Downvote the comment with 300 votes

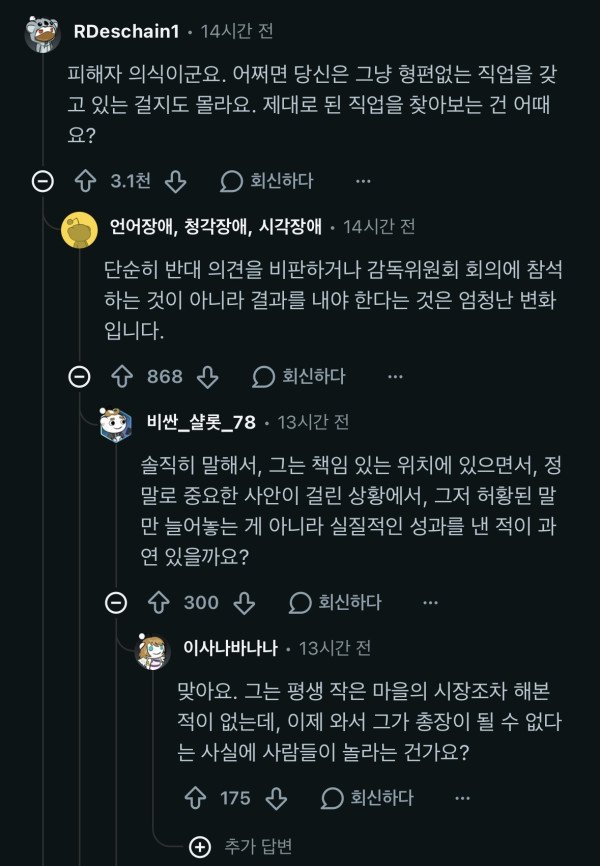coord(243,602)
